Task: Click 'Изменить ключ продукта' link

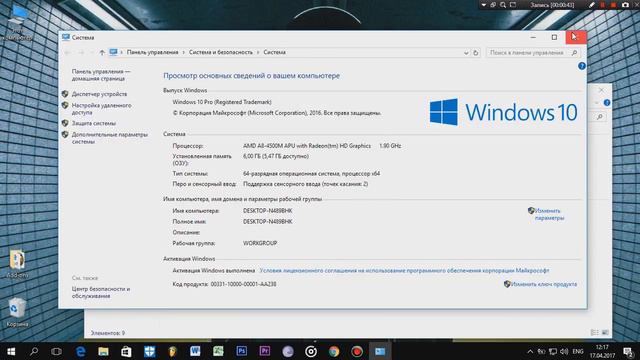Action: tap(544, 284)
